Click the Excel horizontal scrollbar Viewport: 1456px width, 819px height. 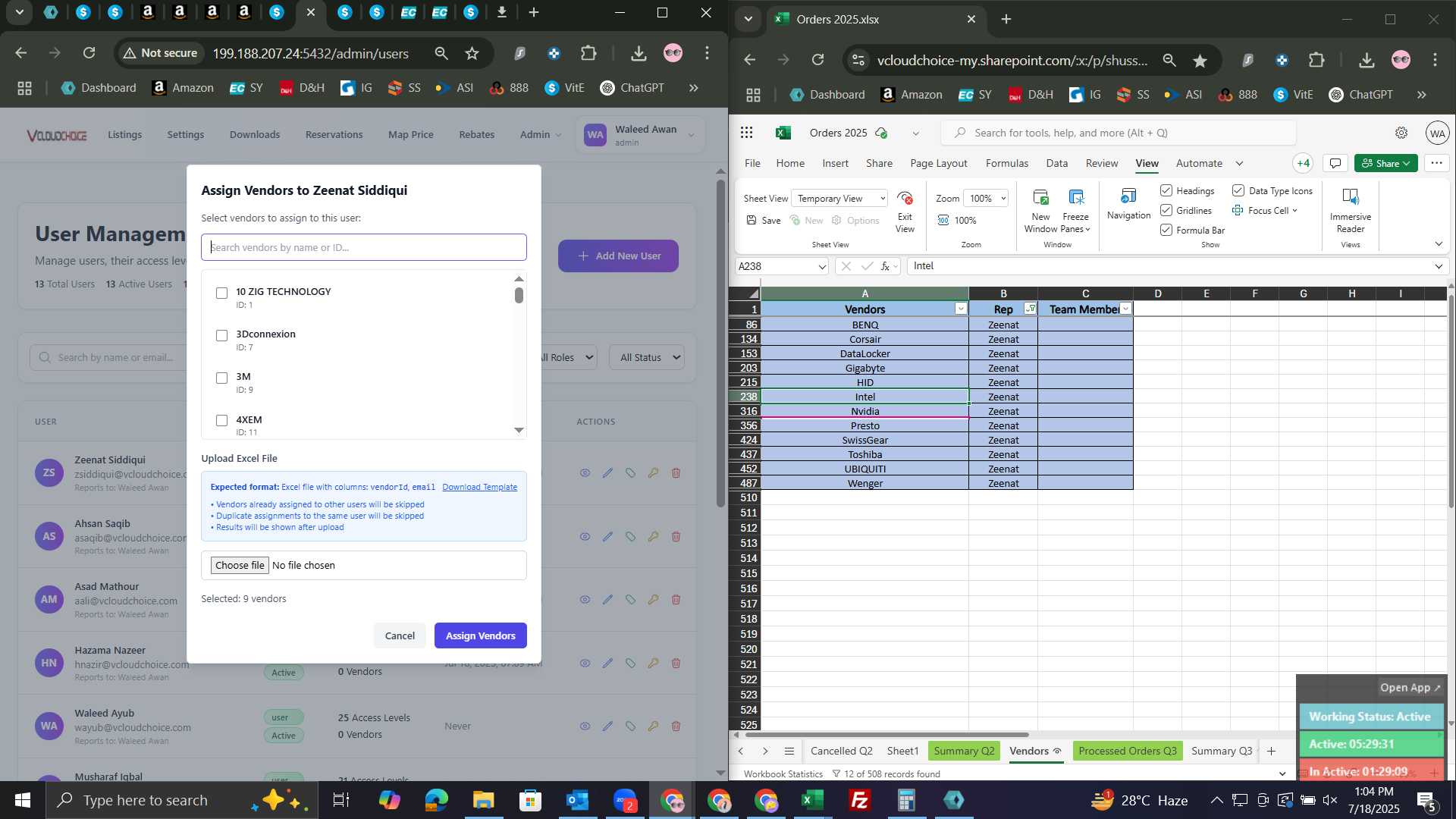pos(886,735)
